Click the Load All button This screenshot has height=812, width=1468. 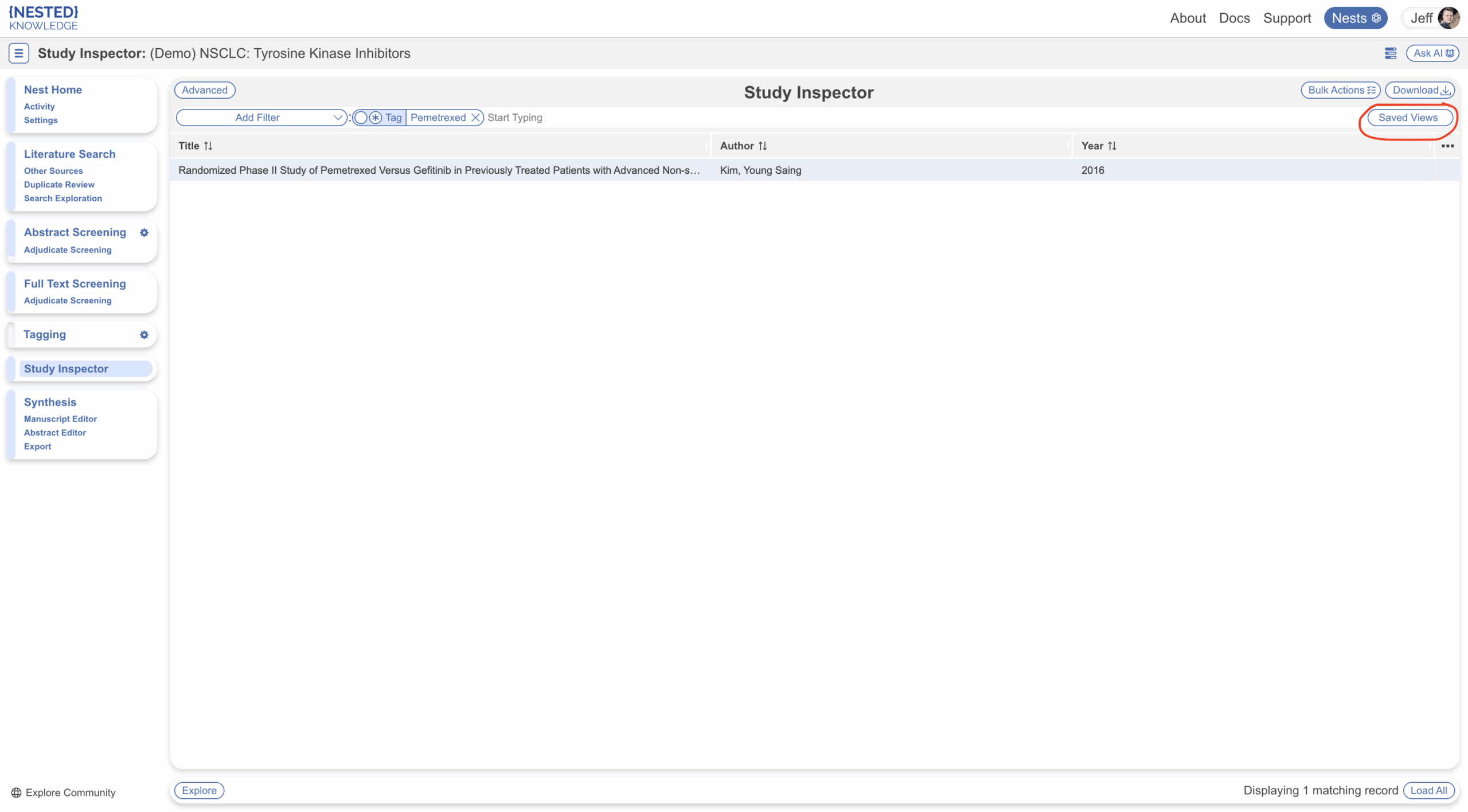click(1428, 790)
